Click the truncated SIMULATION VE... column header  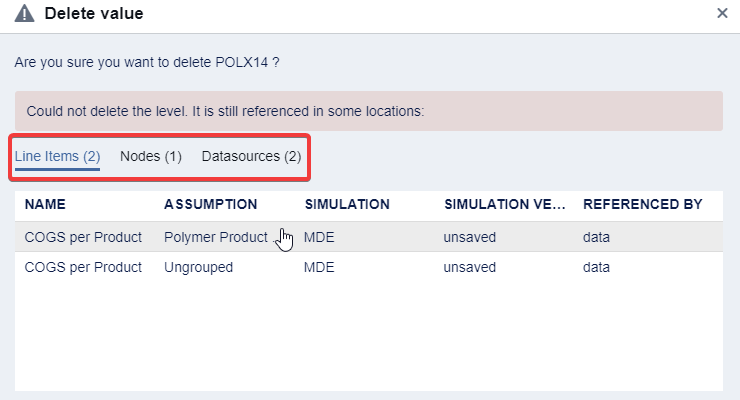coord(506,205)
